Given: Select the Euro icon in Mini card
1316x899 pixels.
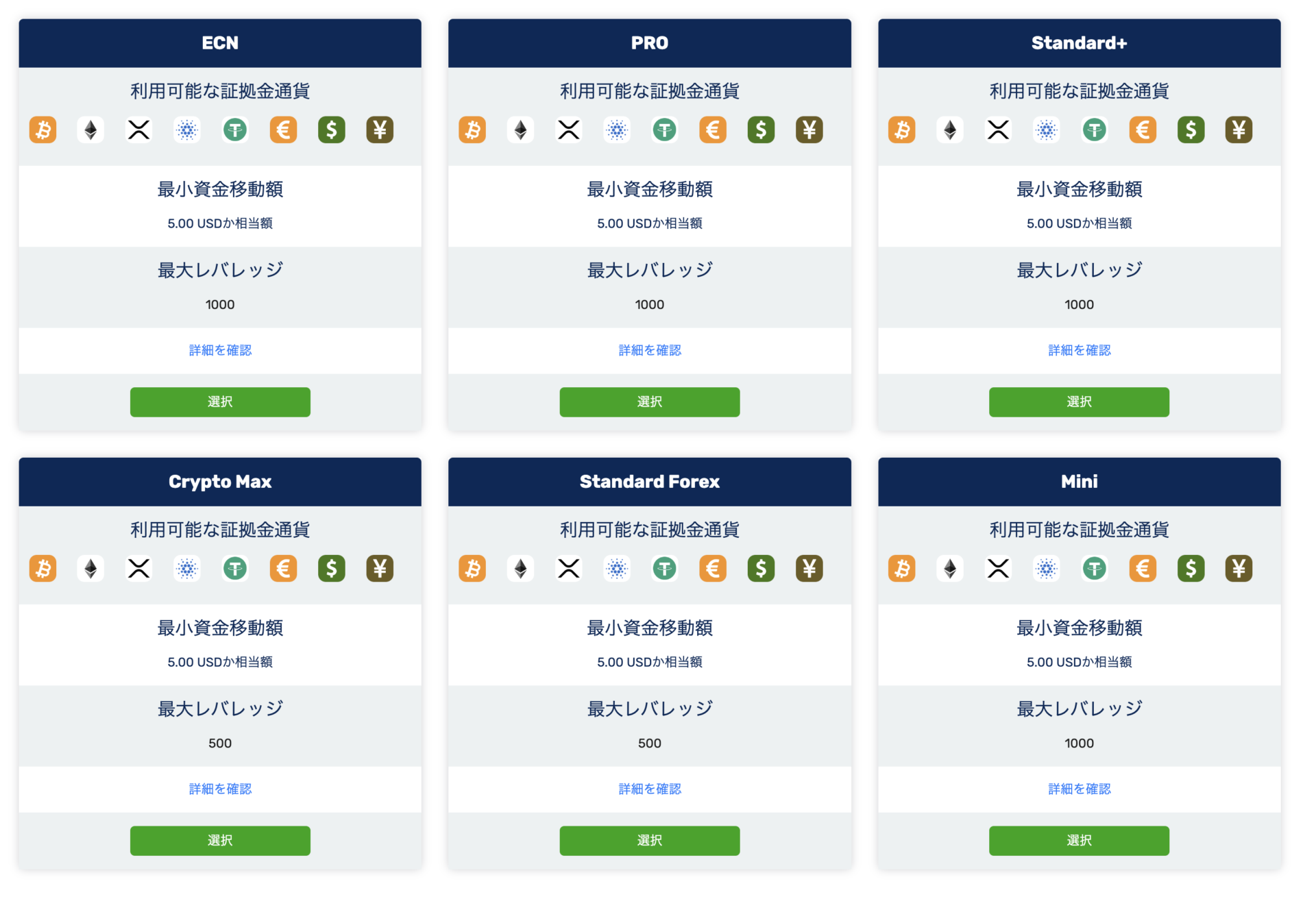Looking at the screenshot, I should tap(1143, 568).
